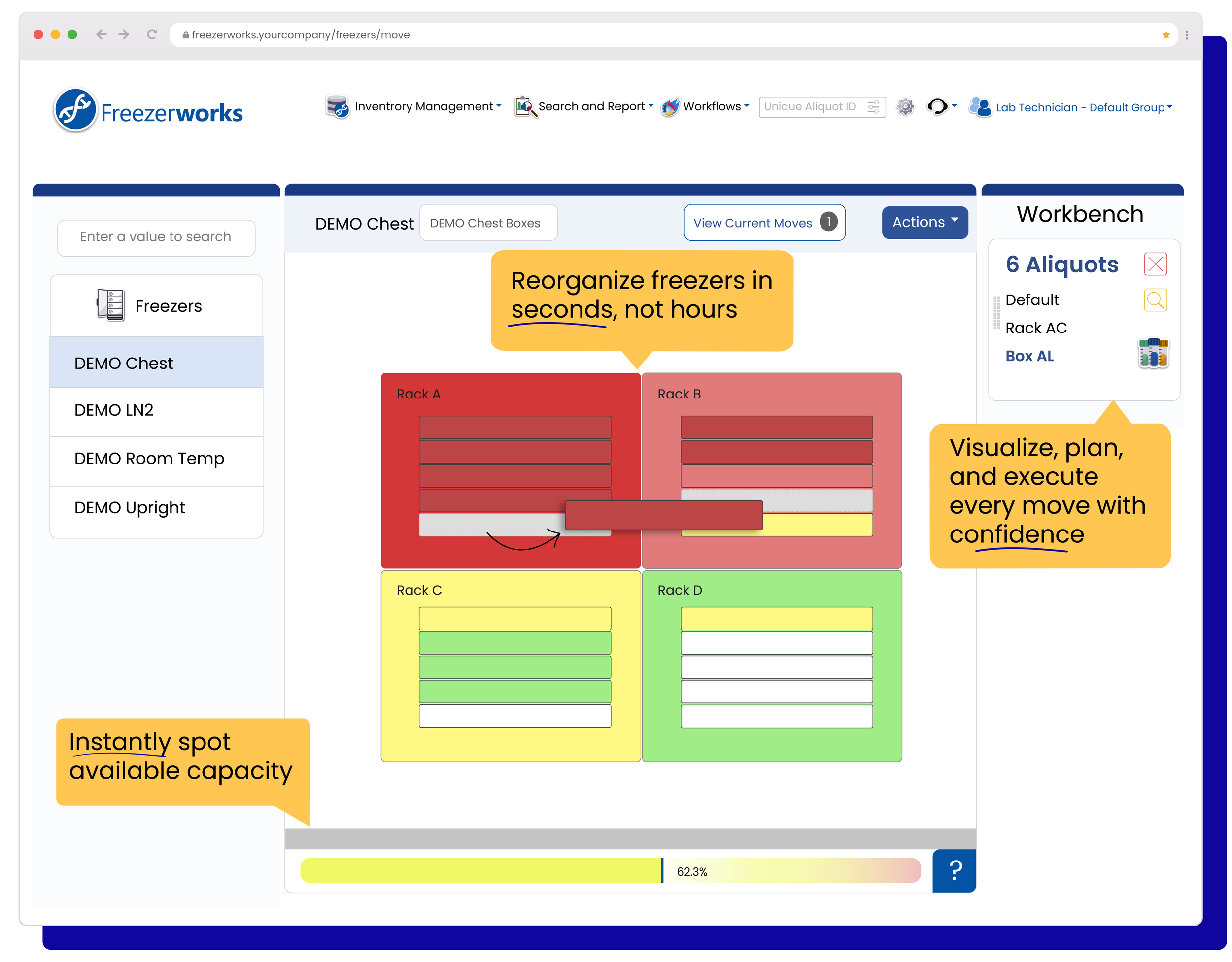Open the browser three-dot menu
Viewport: 1232px width, 962px height.
(x=1187, y=35)
